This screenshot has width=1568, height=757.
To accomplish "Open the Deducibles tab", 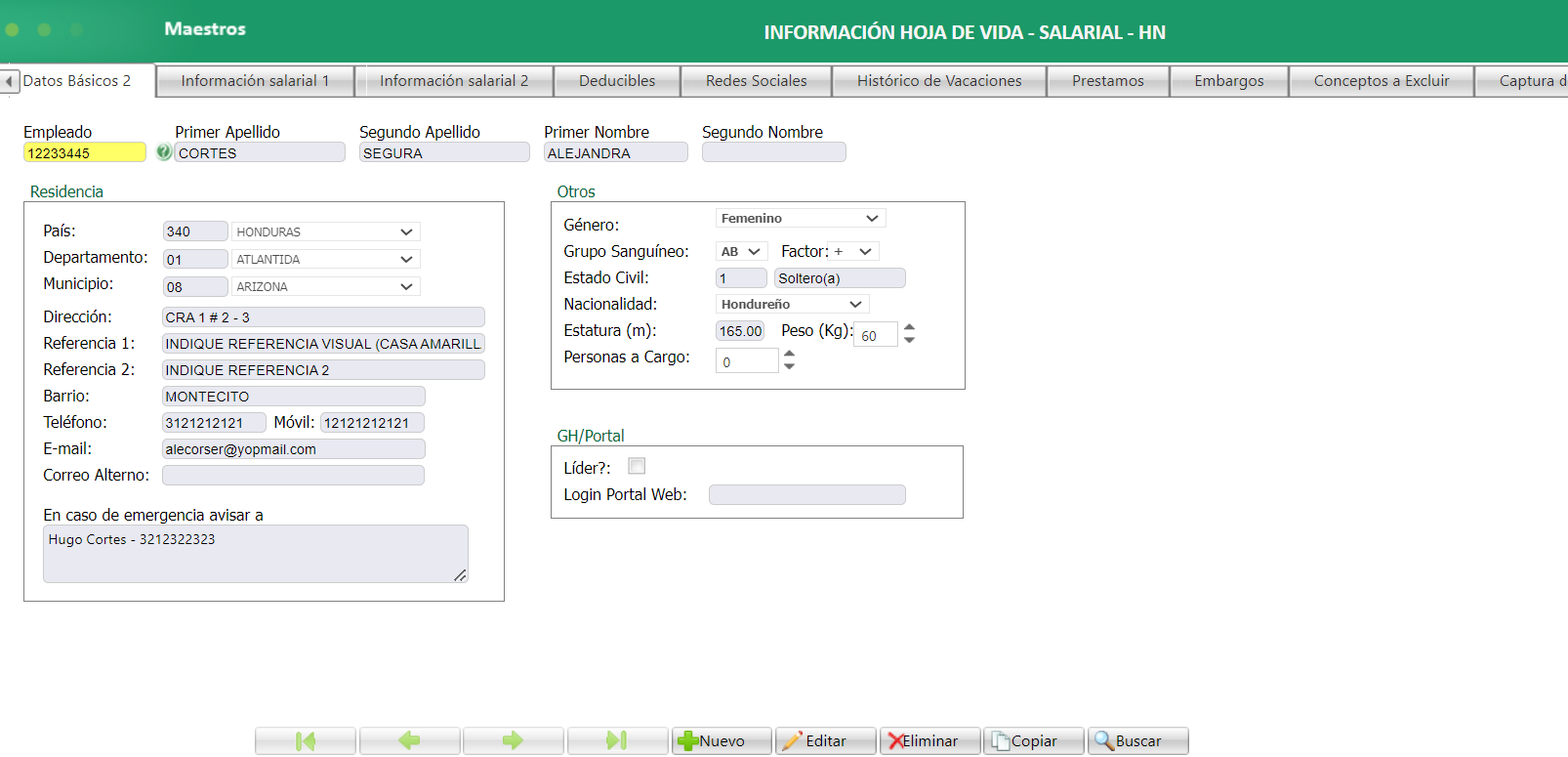I will tap(617, 81).
